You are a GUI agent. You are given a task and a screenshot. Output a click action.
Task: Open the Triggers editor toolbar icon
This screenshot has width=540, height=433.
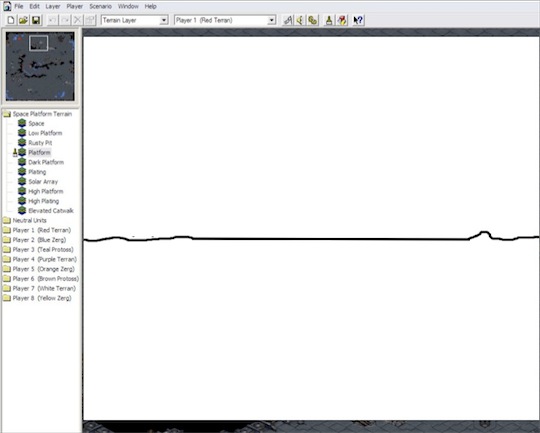288,20
